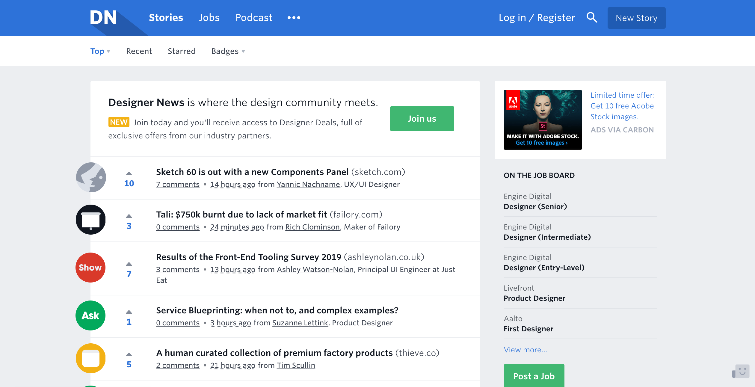Switch to the Recent tab
The image size is (755, 387).
139,51
